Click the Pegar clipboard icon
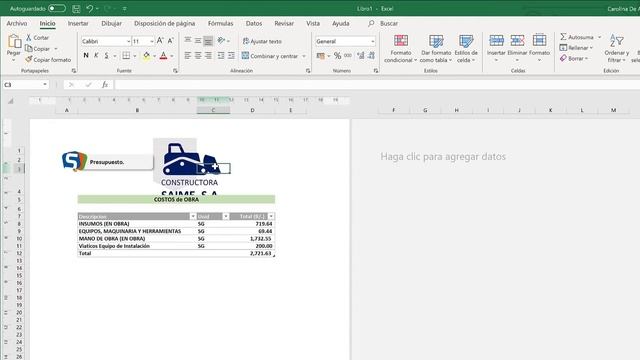 click(14, 42)
